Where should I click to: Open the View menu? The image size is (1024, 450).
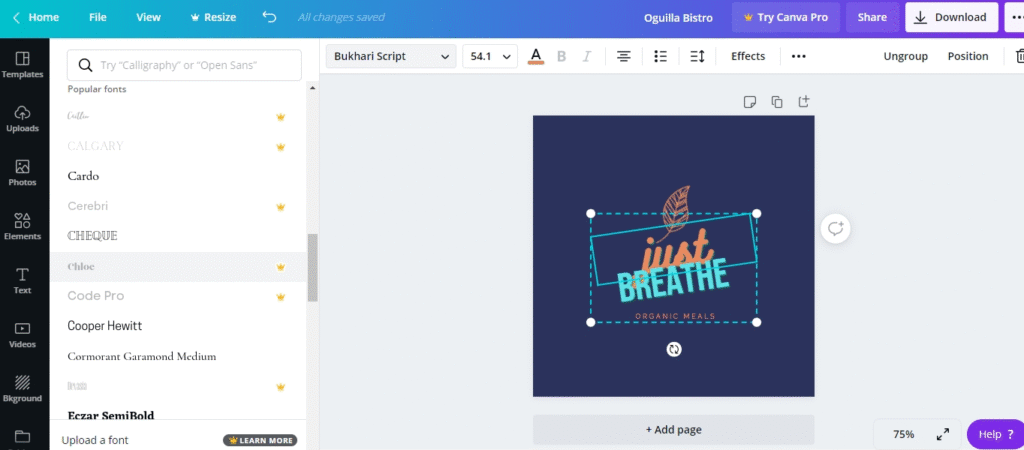point(148,17)
